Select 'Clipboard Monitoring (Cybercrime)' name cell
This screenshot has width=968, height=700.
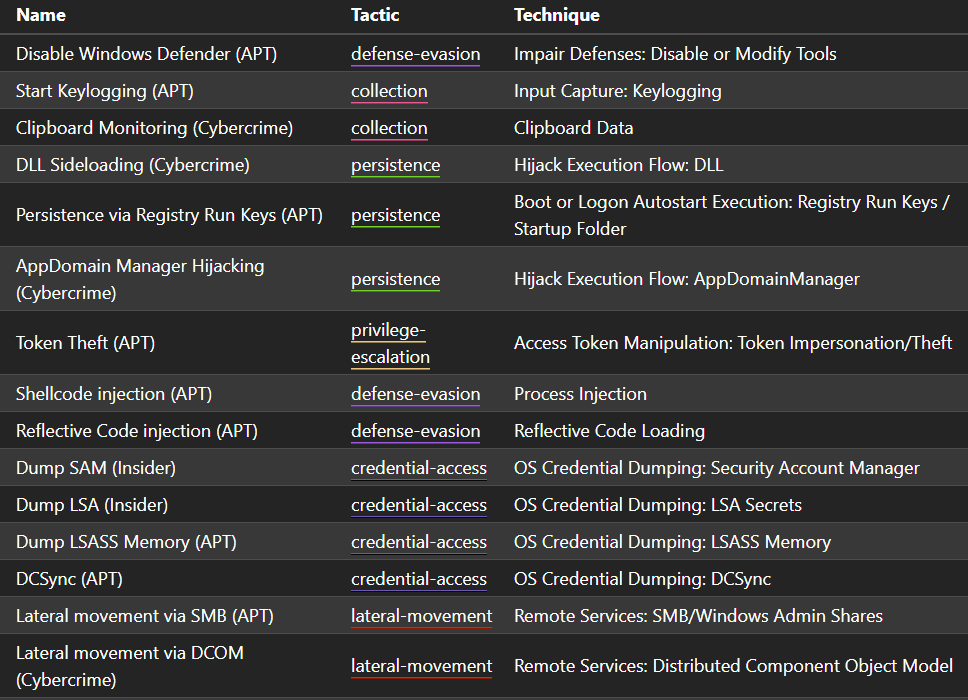[154, 128]
